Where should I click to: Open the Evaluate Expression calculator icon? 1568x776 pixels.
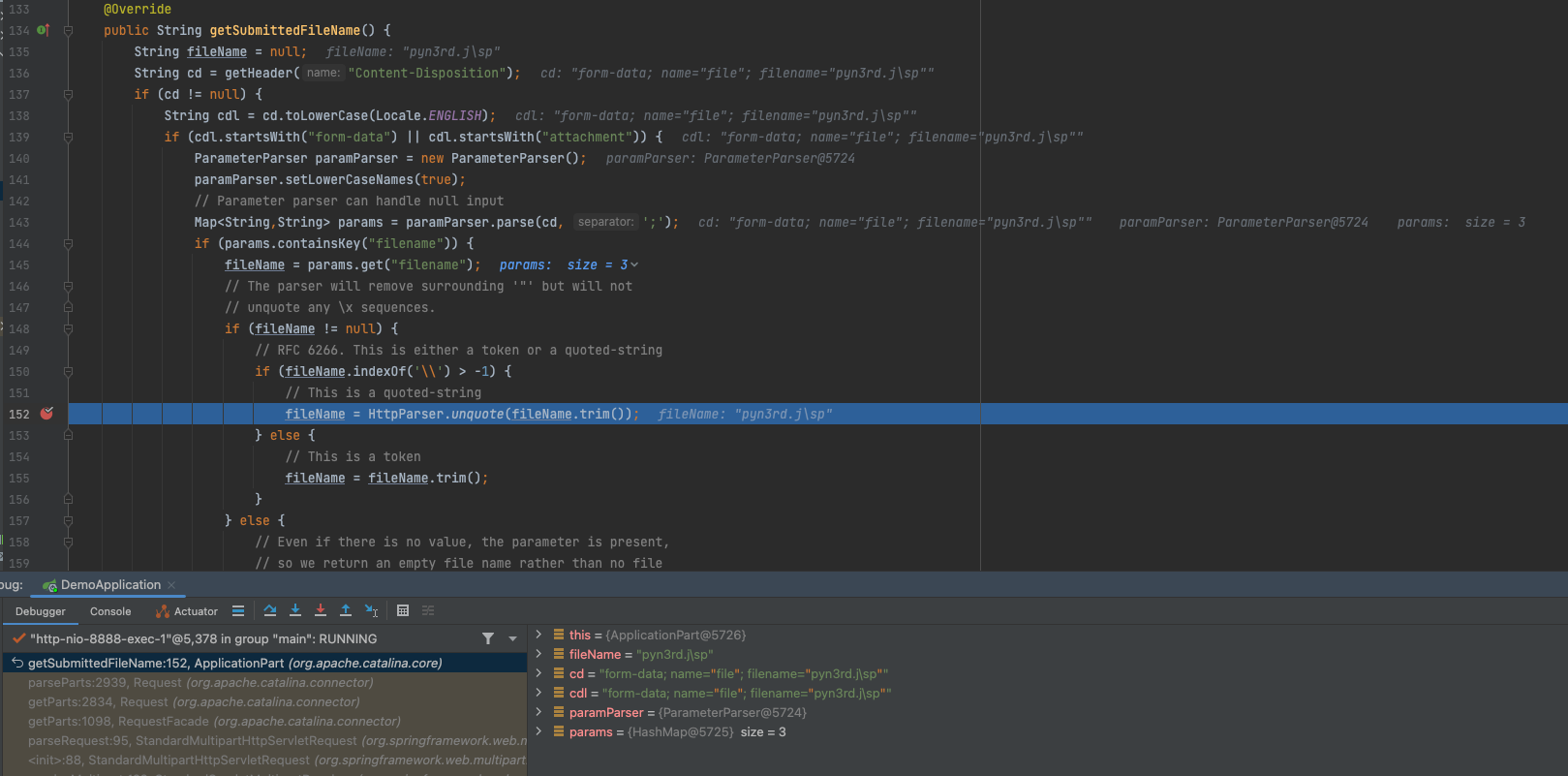coord(403,610)
